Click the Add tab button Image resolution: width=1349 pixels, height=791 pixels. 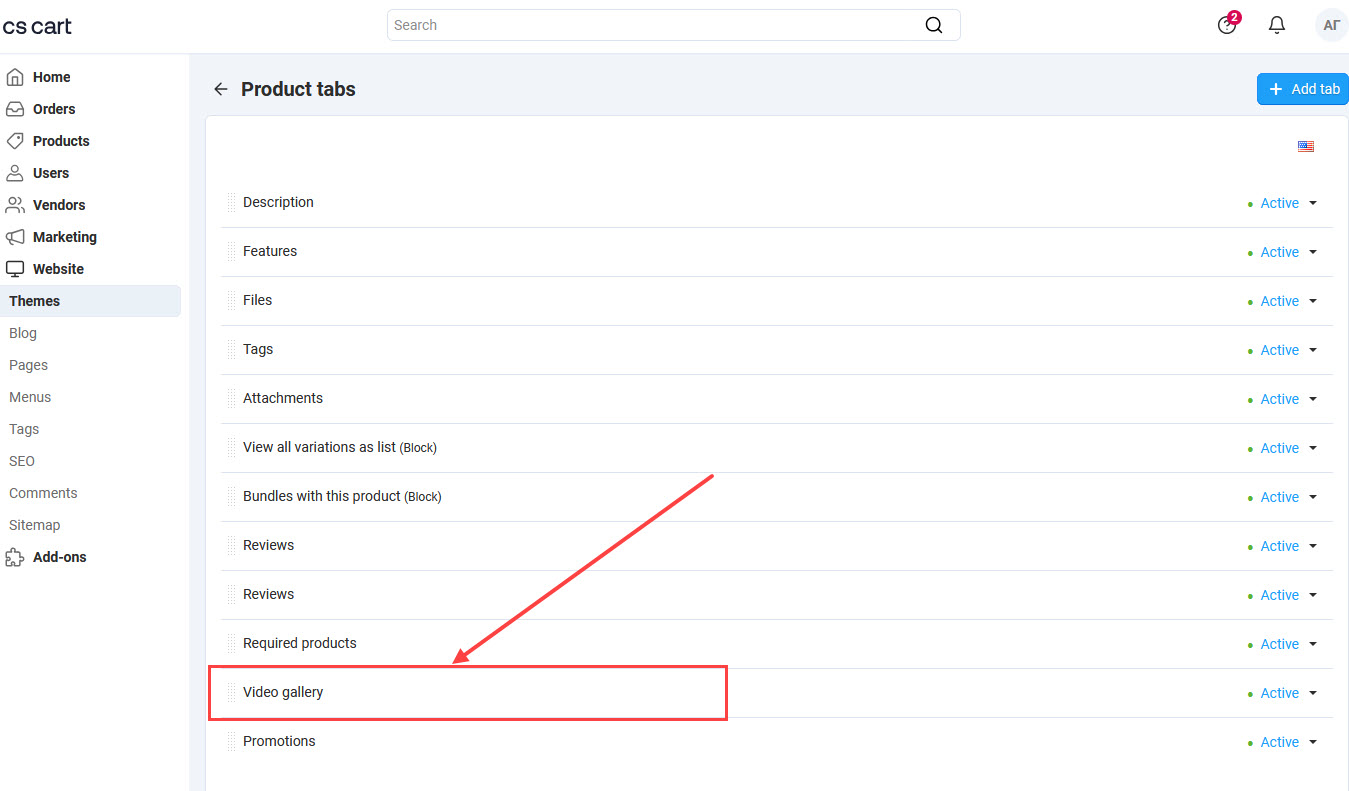[1302, 88]
